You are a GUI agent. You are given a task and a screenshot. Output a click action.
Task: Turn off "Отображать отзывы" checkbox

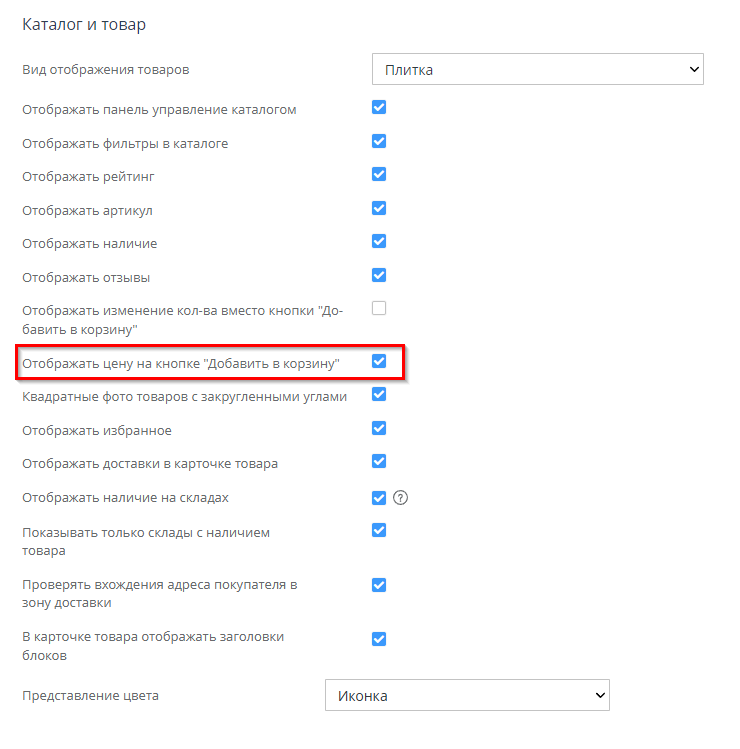379,275
